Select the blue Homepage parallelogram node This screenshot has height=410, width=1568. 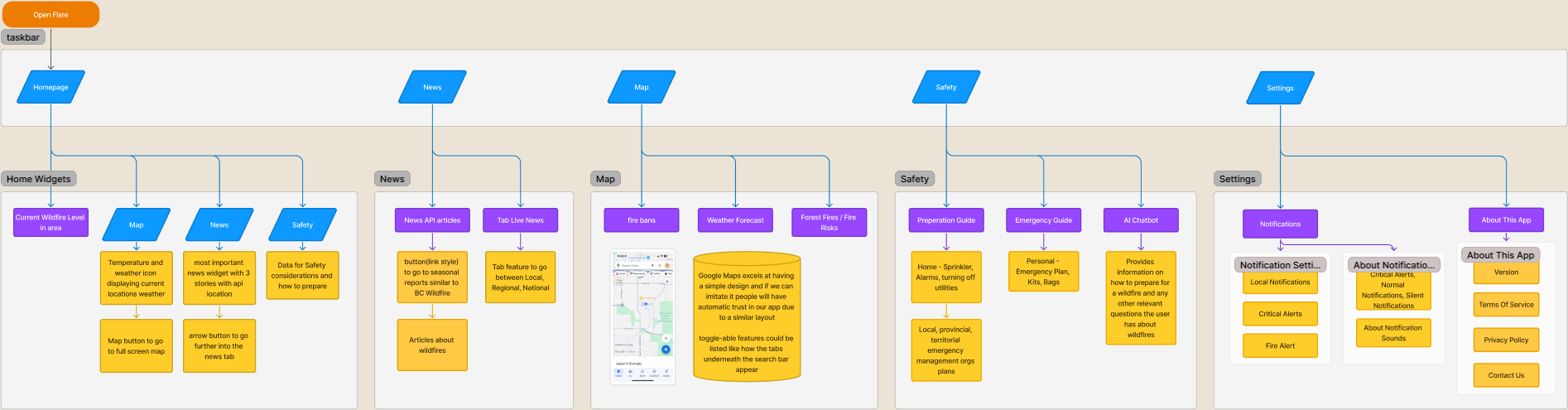51,87
